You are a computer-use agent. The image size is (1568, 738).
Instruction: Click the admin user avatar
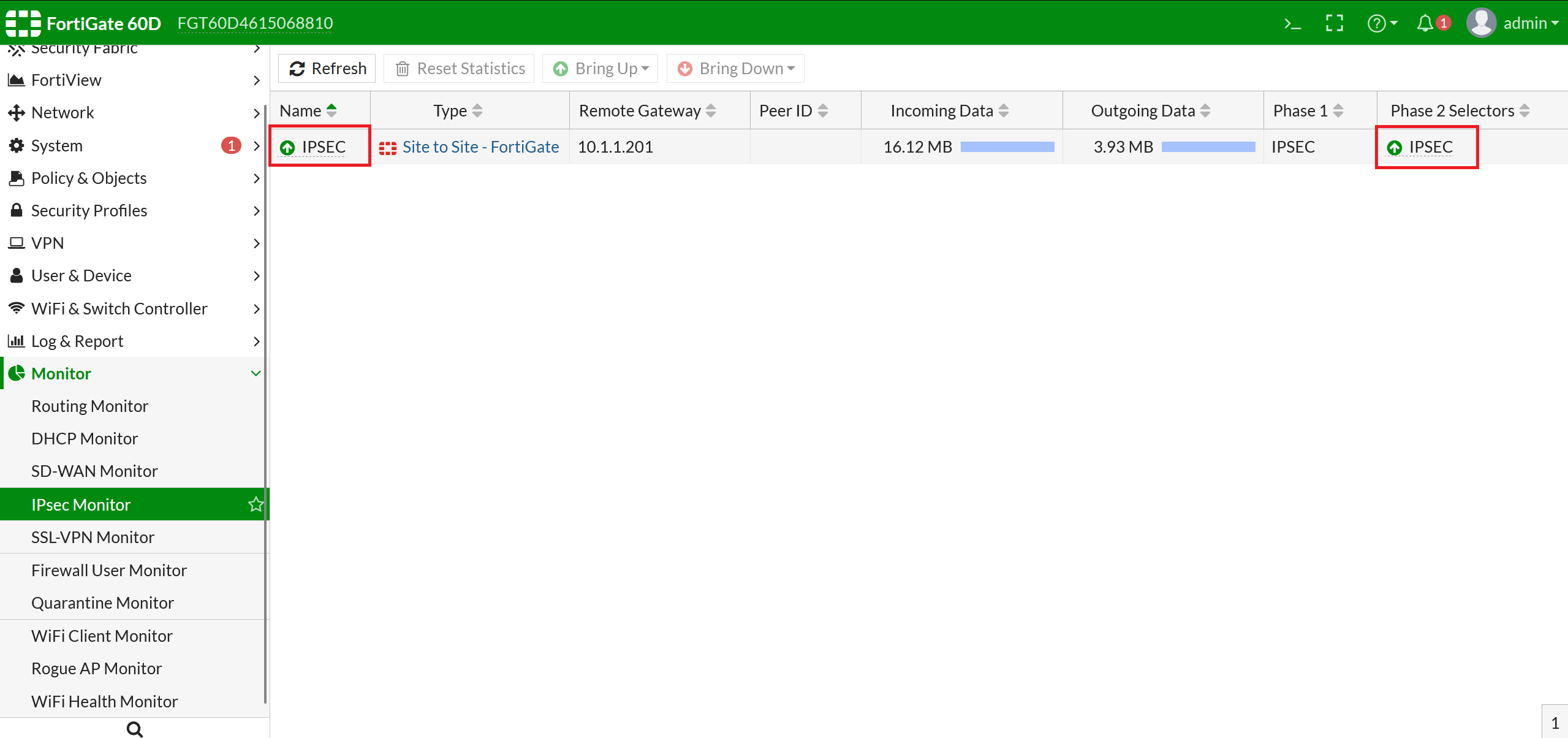click(x=1481, y=23)
